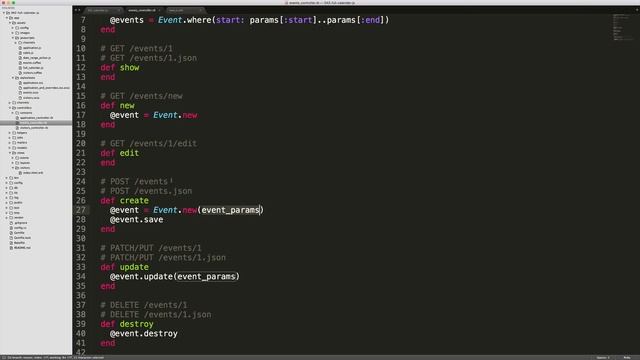Open application_controller.rb in the sidebar
The width and height of the screenshot is (640, 360).
pos(36,118)
